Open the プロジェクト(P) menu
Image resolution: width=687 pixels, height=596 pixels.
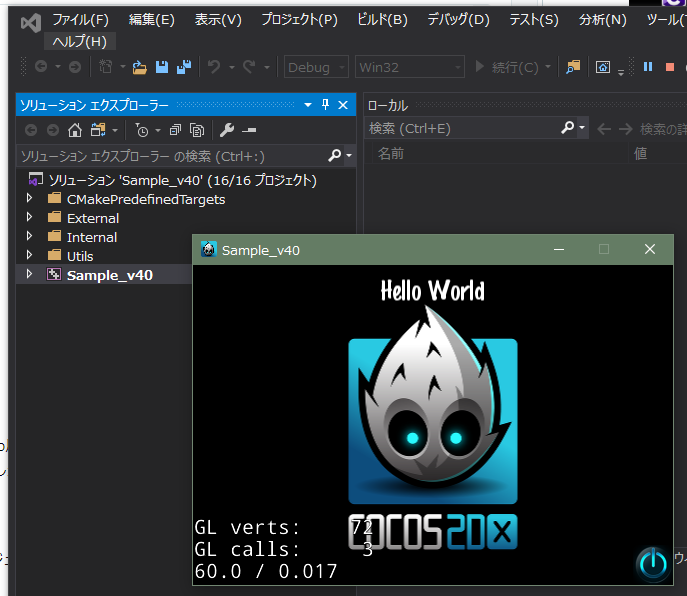300,20
